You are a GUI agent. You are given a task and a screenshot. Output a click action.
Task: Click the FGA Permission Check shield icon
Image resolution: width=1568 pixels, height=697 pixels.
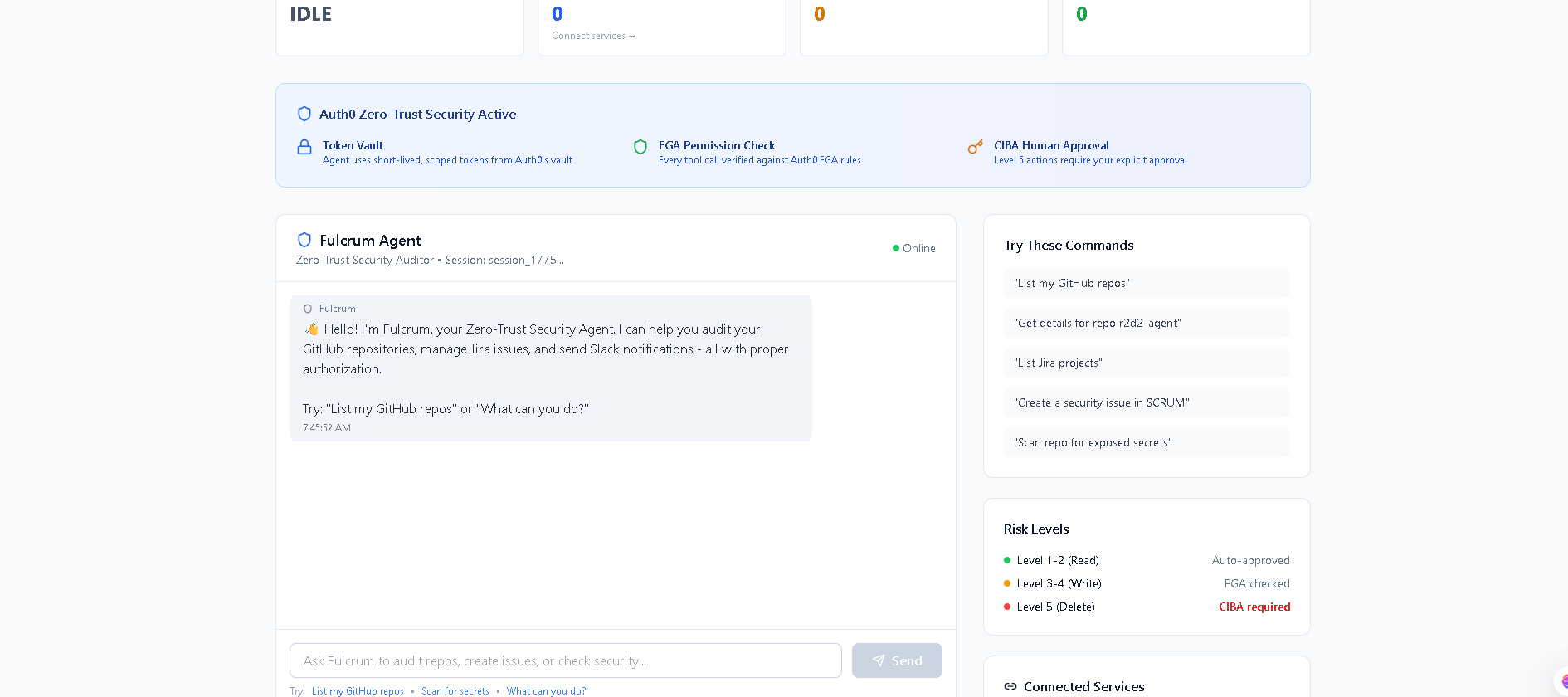coord(640,147)
